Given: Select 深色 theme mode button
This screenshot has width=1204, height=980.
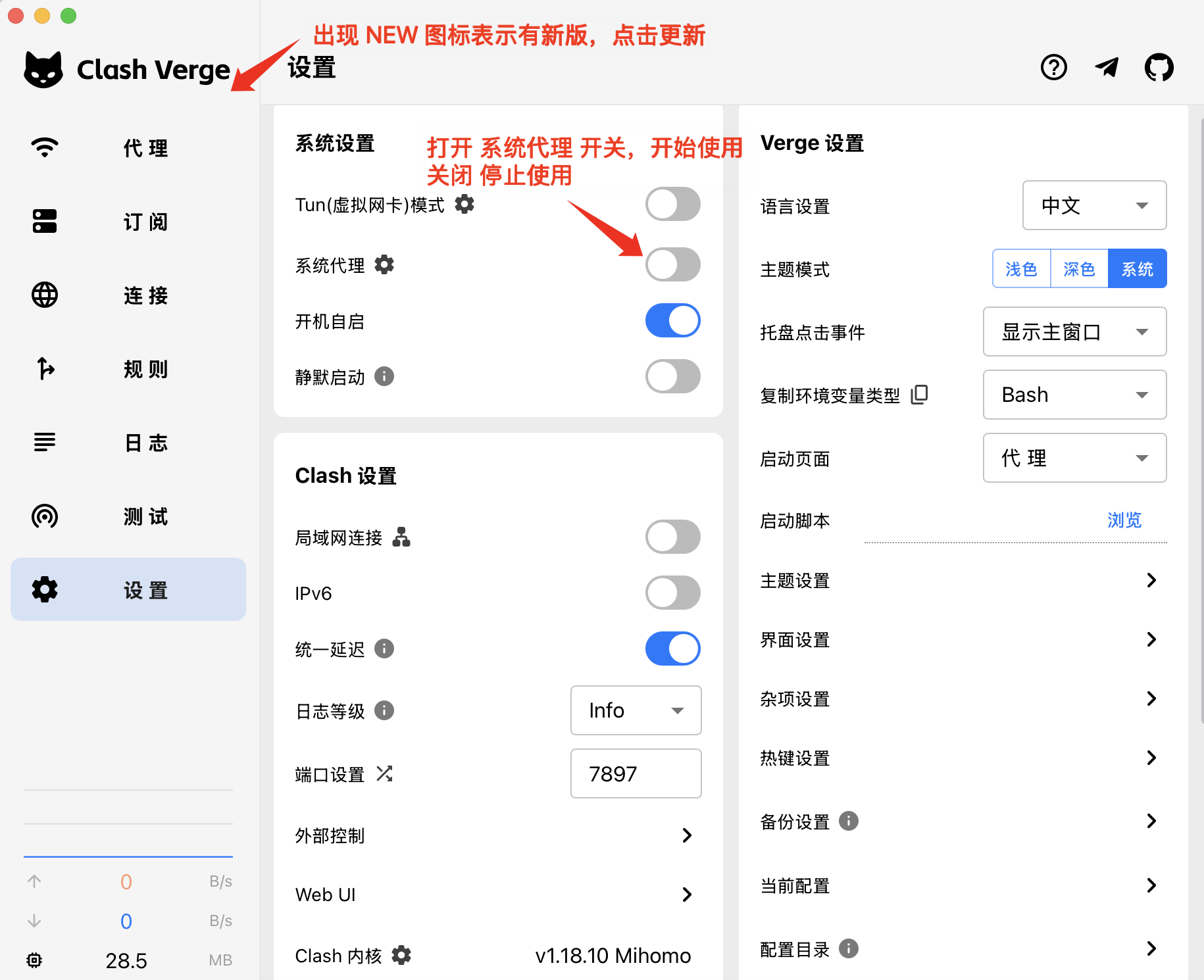Looking at the screenshot, I should click(1079, 269).
